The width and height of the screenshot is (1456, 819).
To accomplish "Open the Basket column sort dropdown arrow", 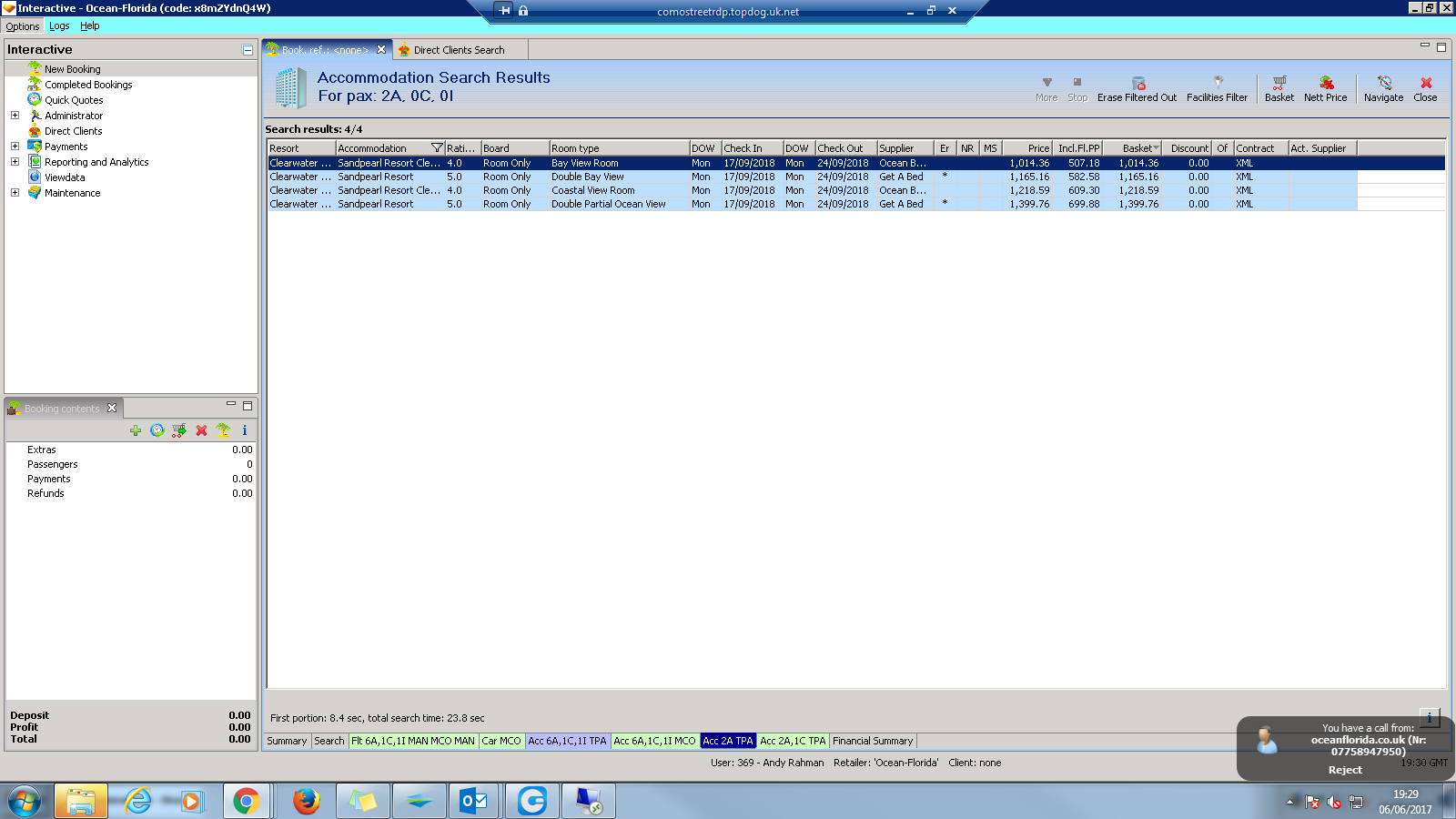I will click(1156, 148).
